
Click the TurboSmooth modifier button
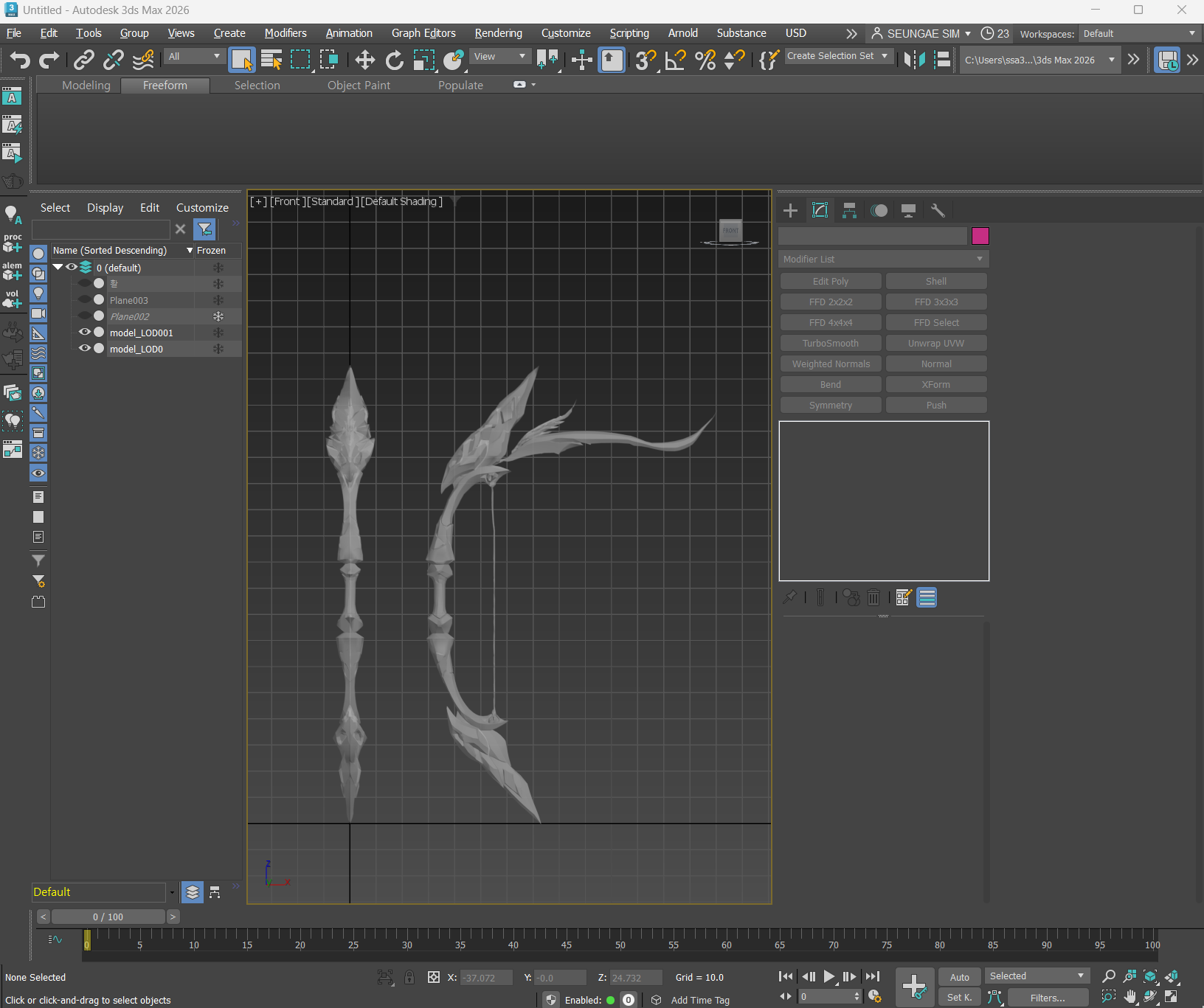point(830,344)
